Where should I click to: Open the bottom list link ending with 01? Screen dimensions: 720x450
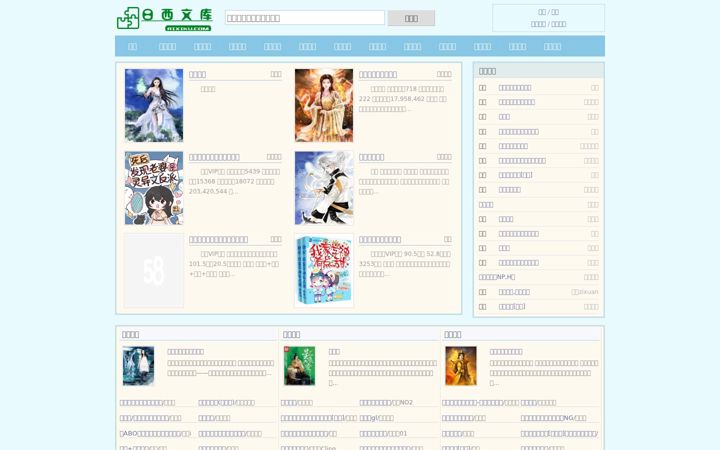383,433
